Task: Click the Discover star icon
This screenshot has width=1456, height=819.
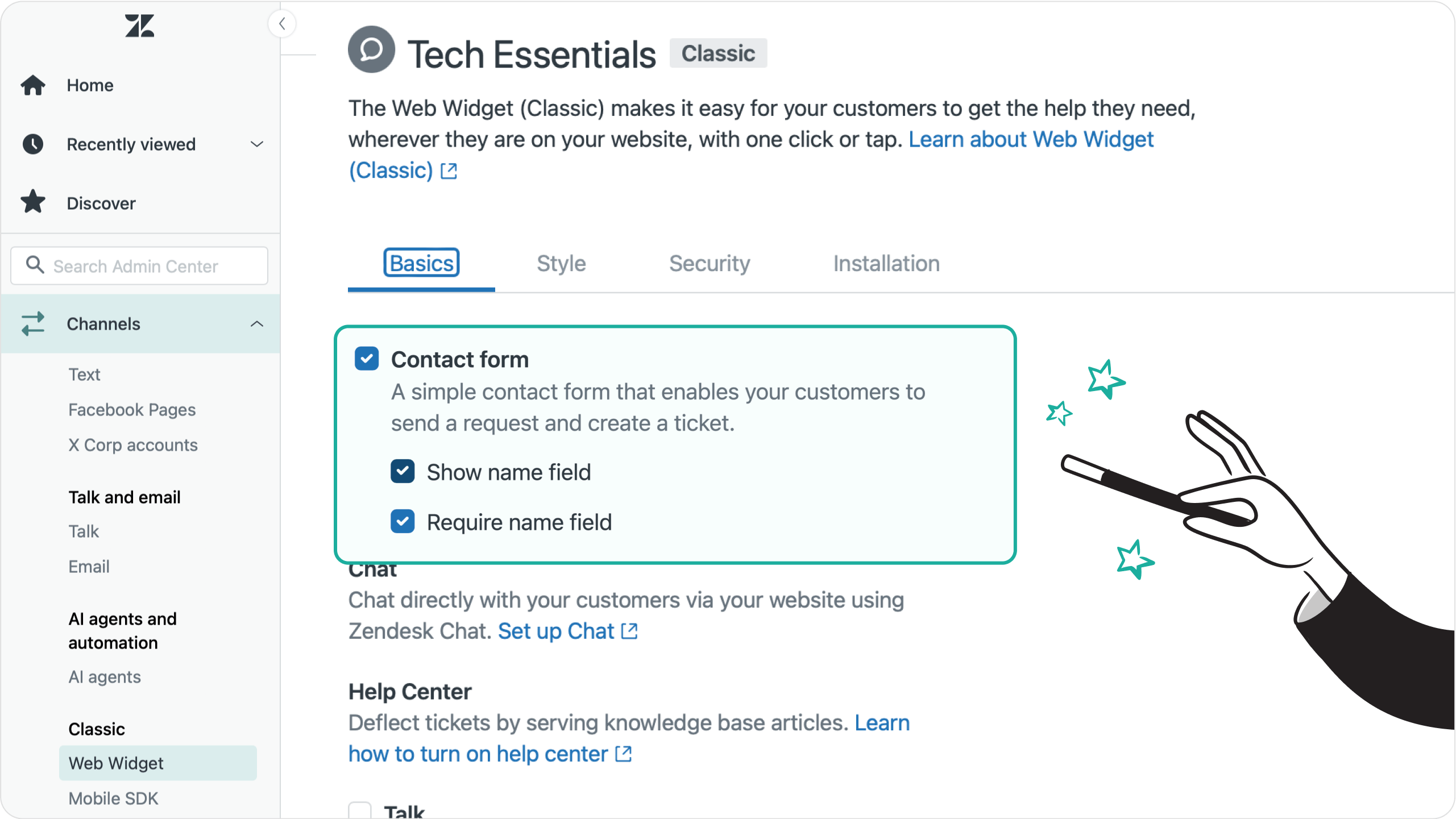Action: [34, 202]
